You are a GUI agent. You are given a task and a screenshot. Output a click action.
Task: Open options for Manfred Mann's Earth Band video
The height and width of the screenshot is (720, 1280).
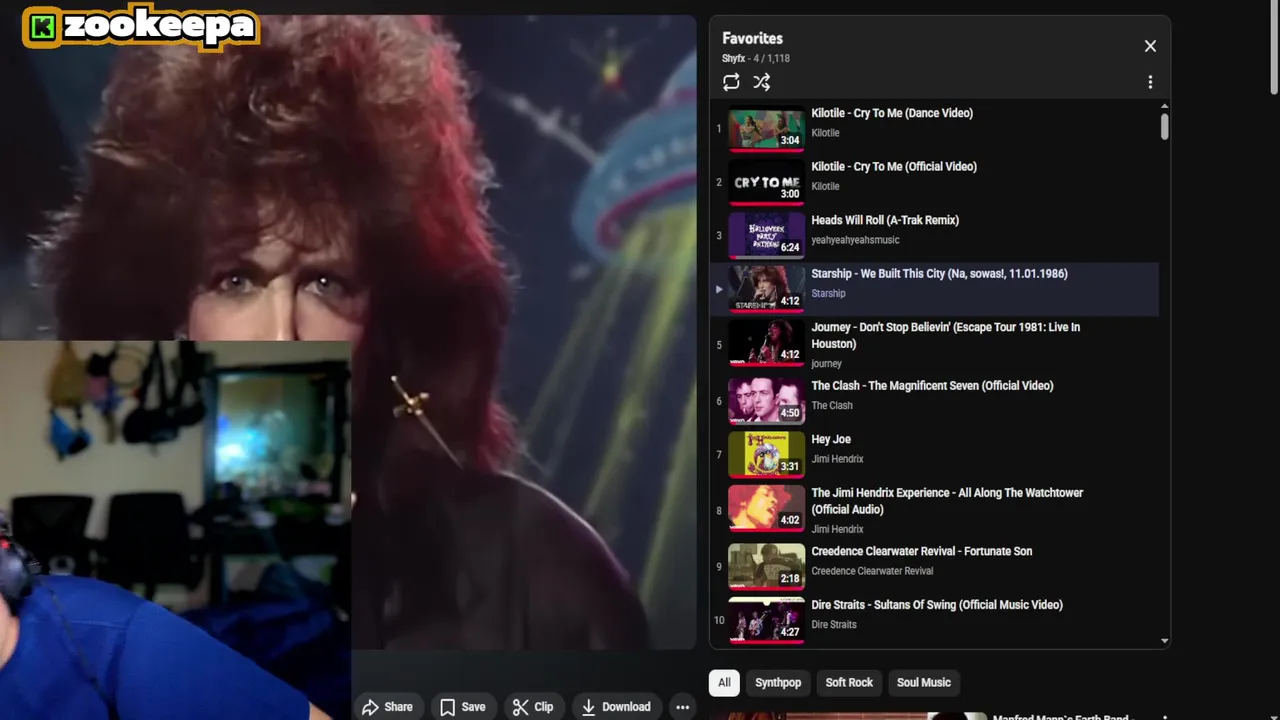(x=1164, y=717)
